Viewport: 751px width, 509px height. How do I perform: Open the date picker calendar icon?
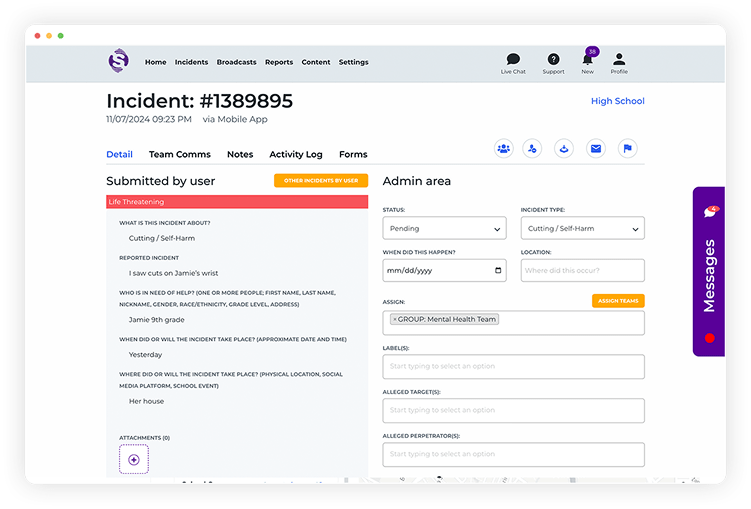point(498,271)
